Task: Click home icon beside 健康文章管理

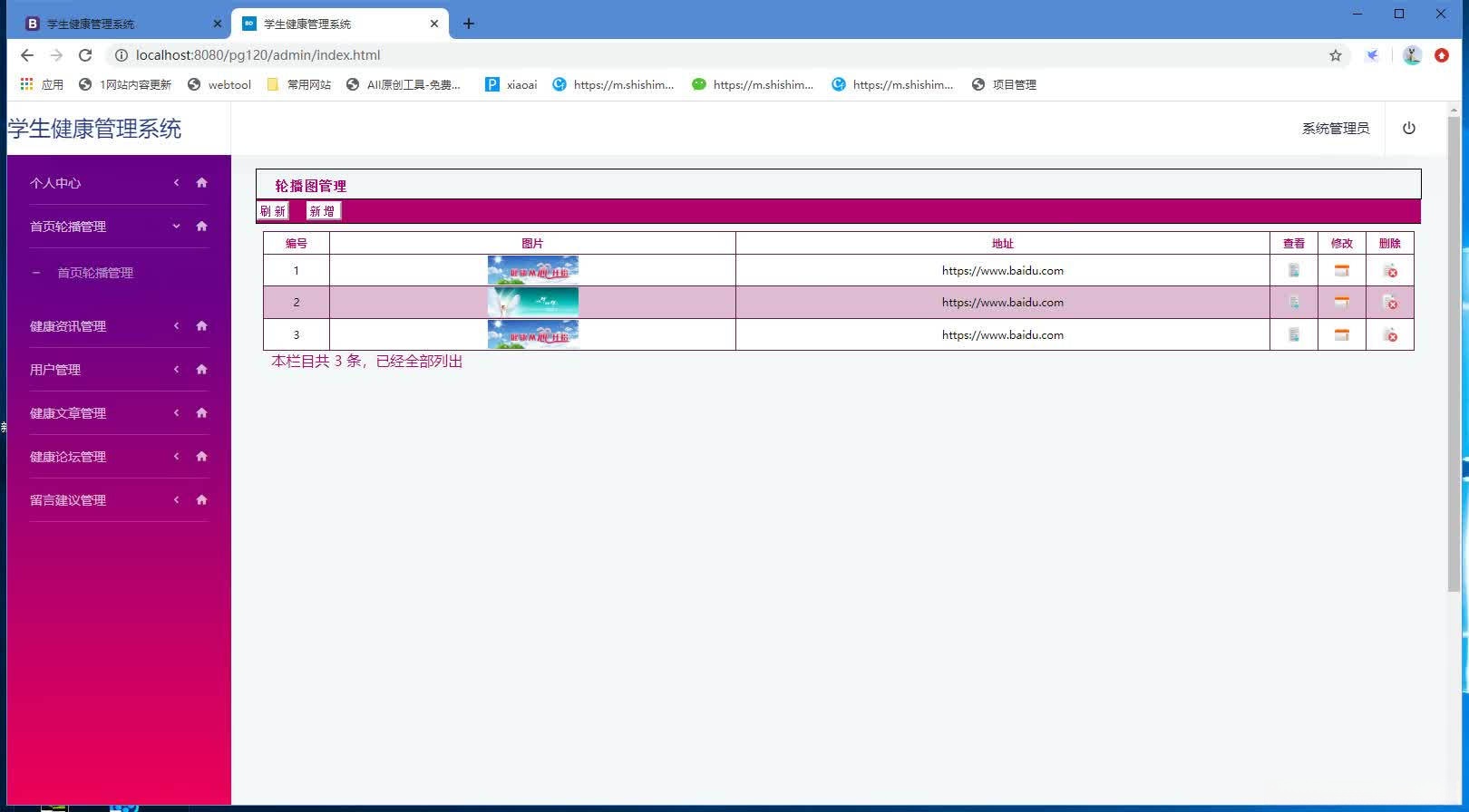Action: coord(201,412)
